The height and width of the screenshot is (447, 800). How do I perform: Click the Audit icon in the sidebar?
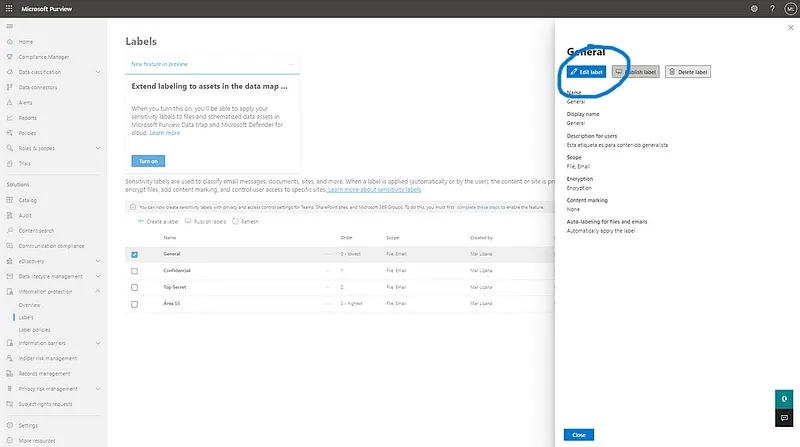point(10,215)
